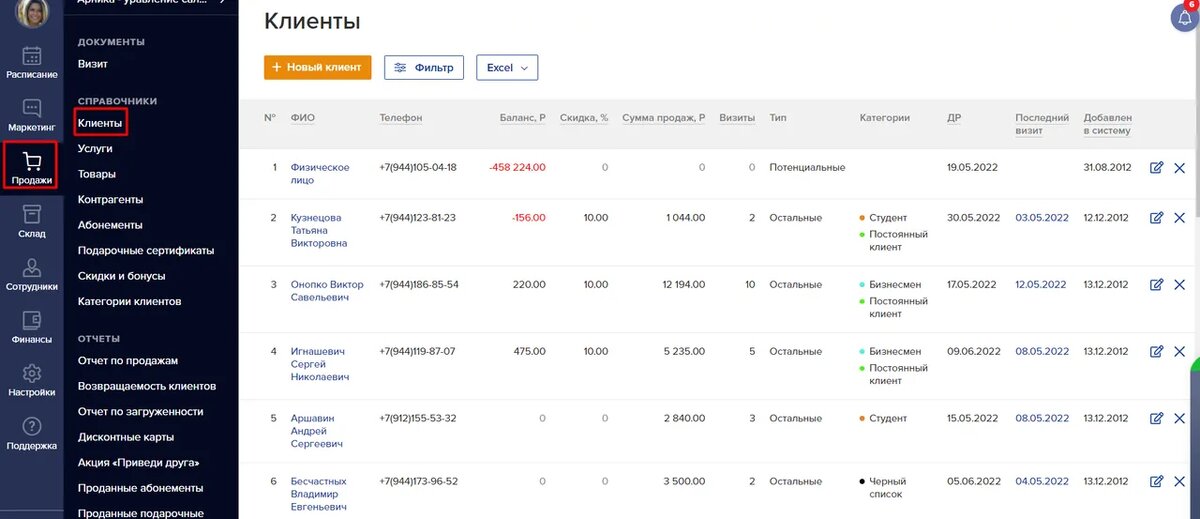
Task: Expand the Excel export dropdown
Action: (x=507, y=67)
